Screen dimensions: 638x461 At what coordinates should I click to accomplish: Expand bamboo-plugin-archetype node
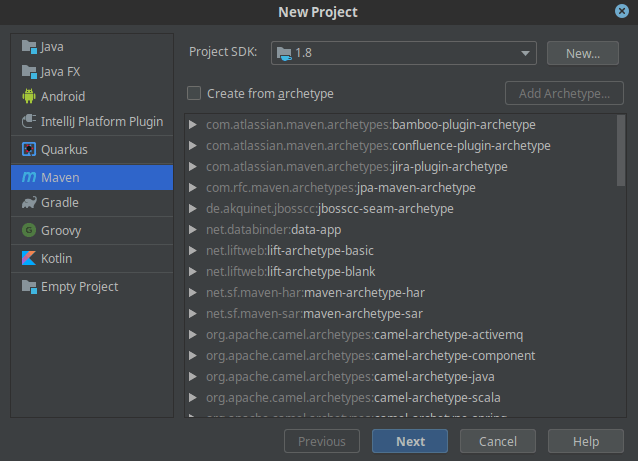coord(193,125)
